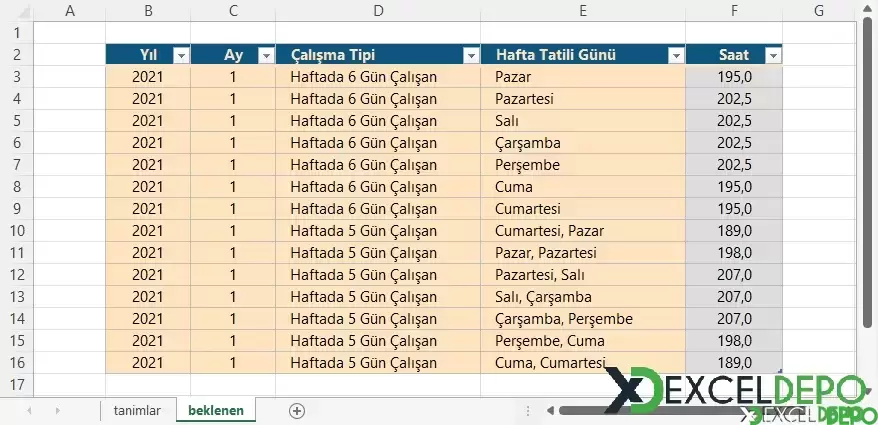Select Haftada 5 Gün Çalışan in row 10
878x425 pixels.
point(378,231)
